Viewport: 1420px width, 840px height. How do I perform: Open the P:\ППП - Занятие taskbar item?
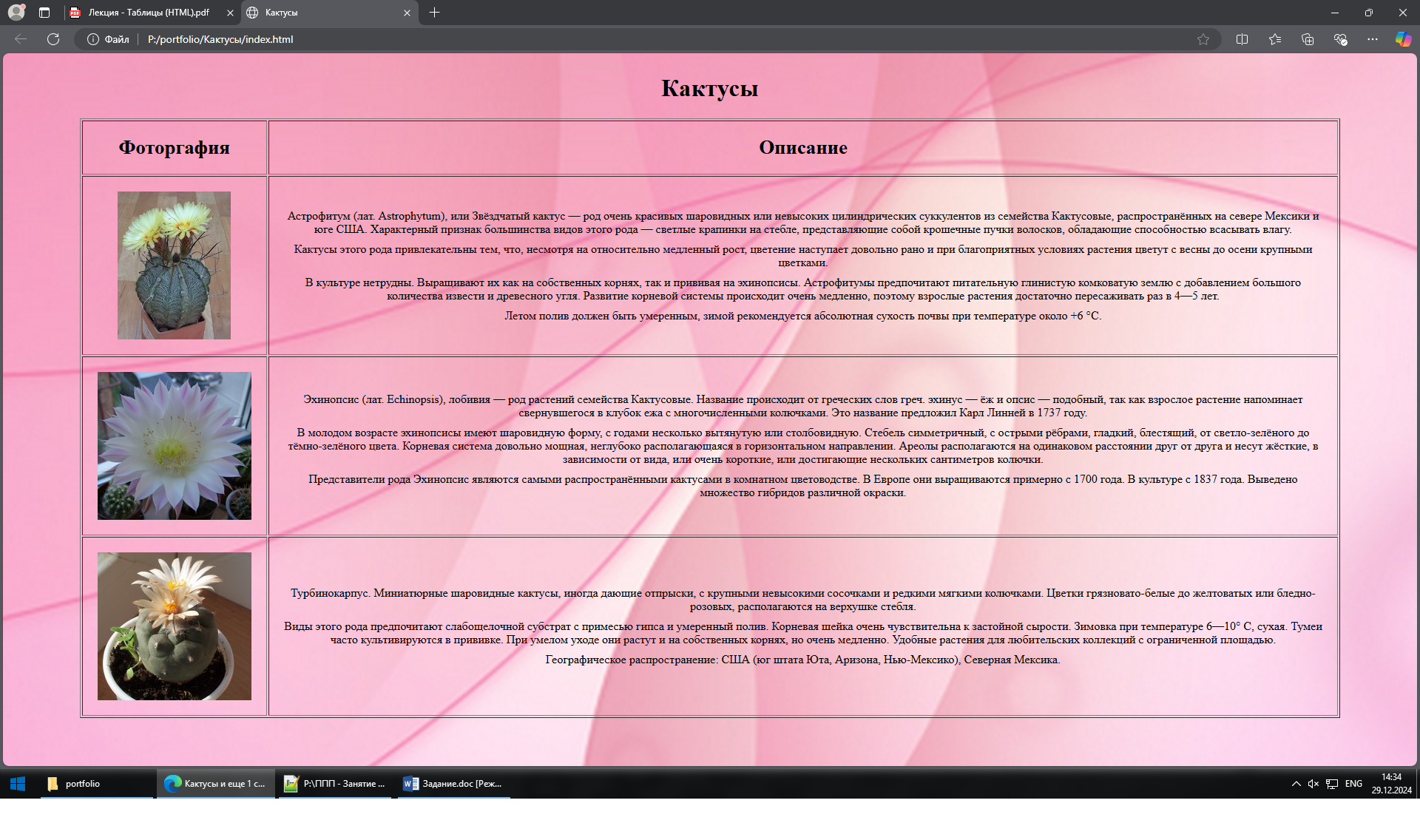click(x=337, y=784)
